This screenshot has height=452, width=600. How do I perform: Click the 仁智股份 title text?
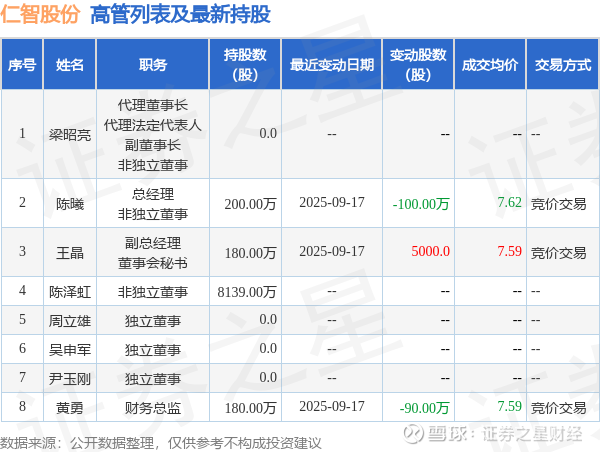[40, 14]
